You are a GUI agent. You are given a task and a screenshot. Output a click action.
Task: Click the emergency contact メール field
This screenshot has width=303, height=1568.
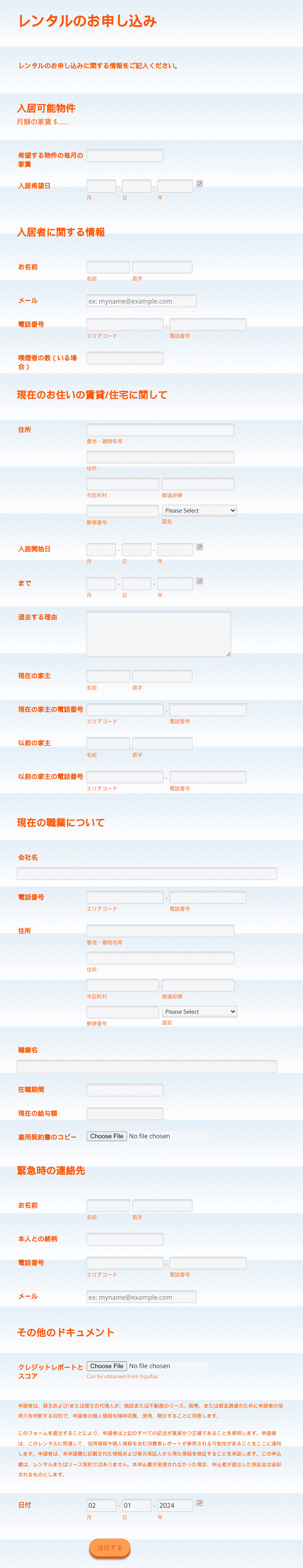(141, 1296)
